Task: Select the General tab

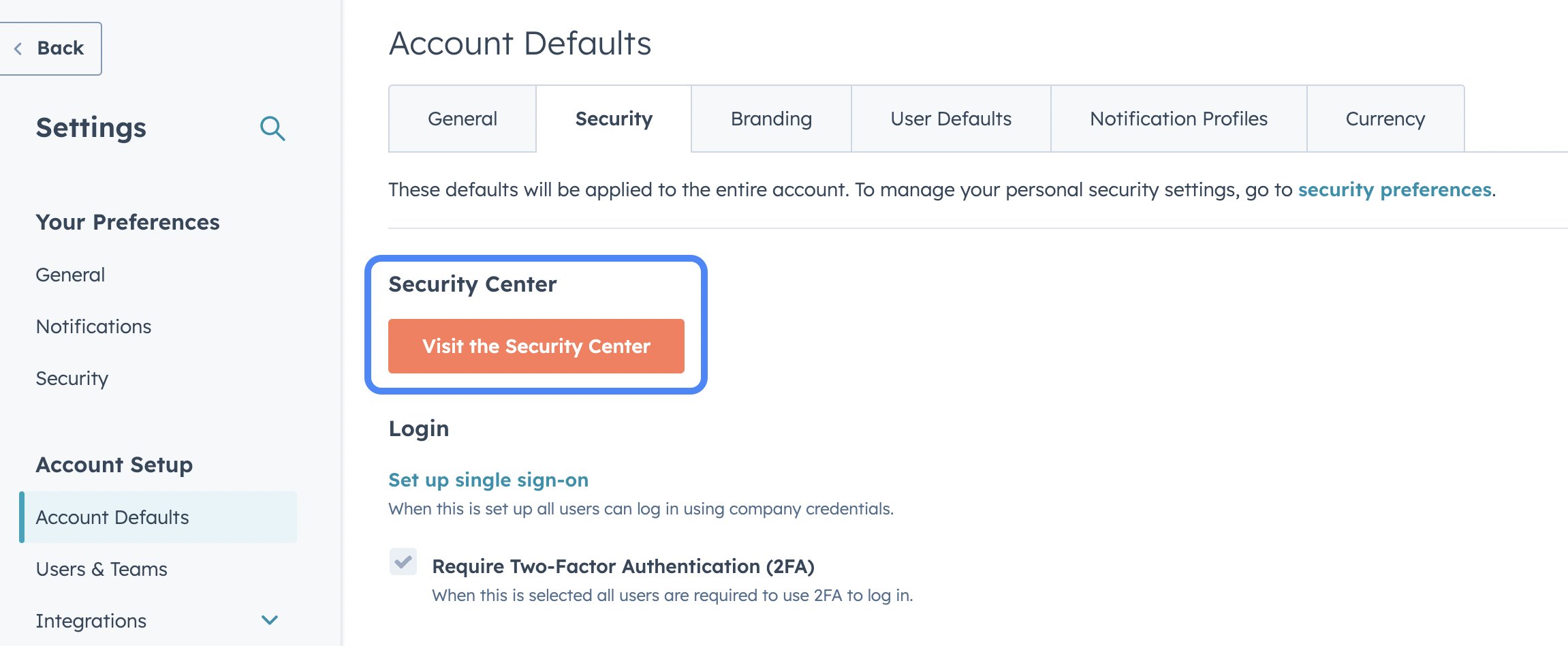Action: 462,118
